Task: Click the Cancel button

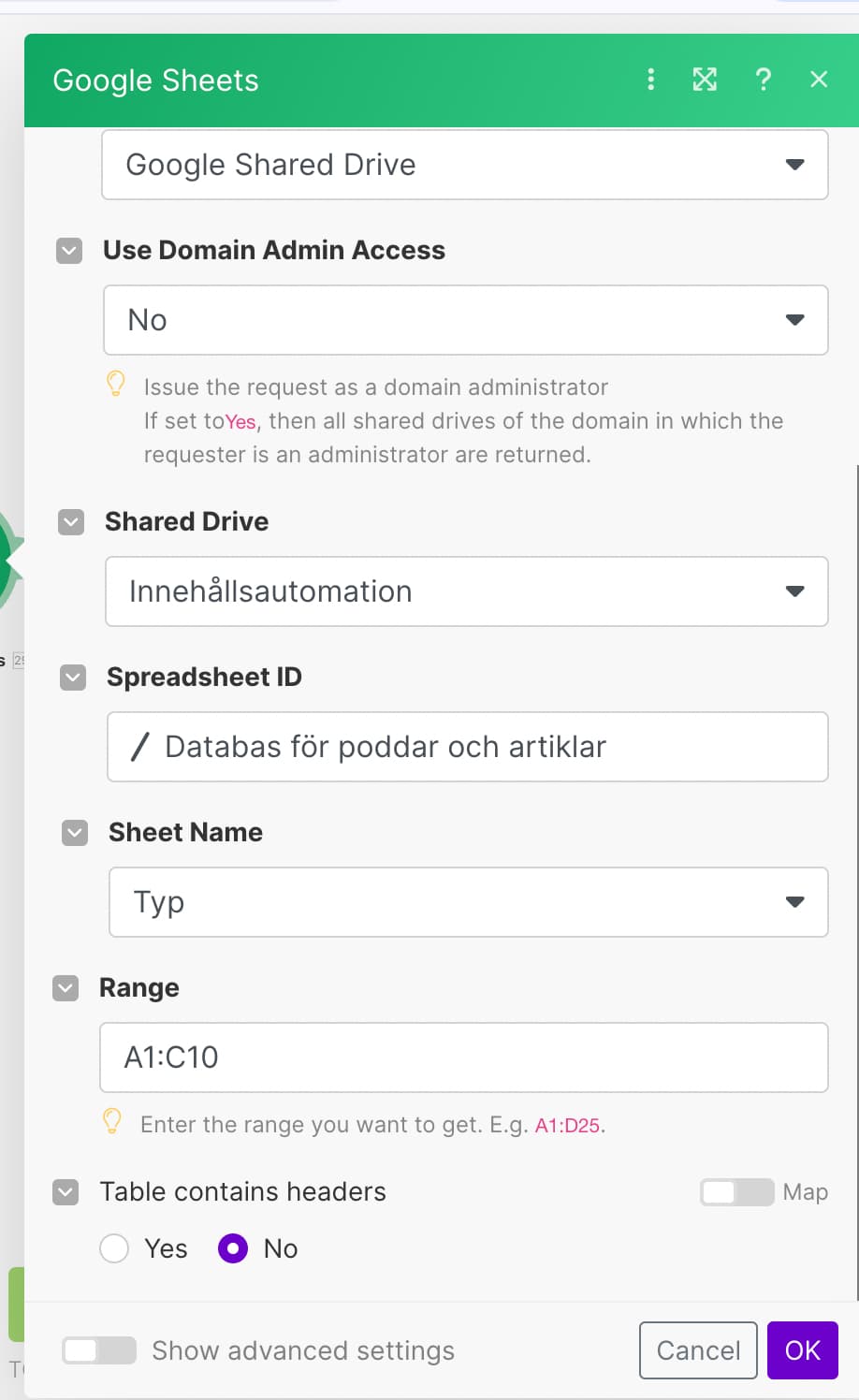Action: click(698, 1350)
